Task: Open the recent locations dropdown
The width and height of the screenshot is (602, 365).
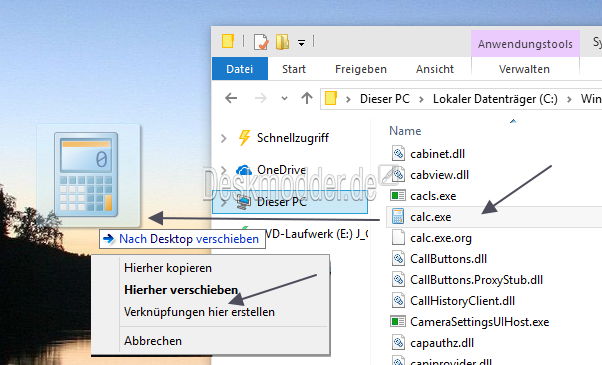Action: pyautogui.click(x=284, y=99)
